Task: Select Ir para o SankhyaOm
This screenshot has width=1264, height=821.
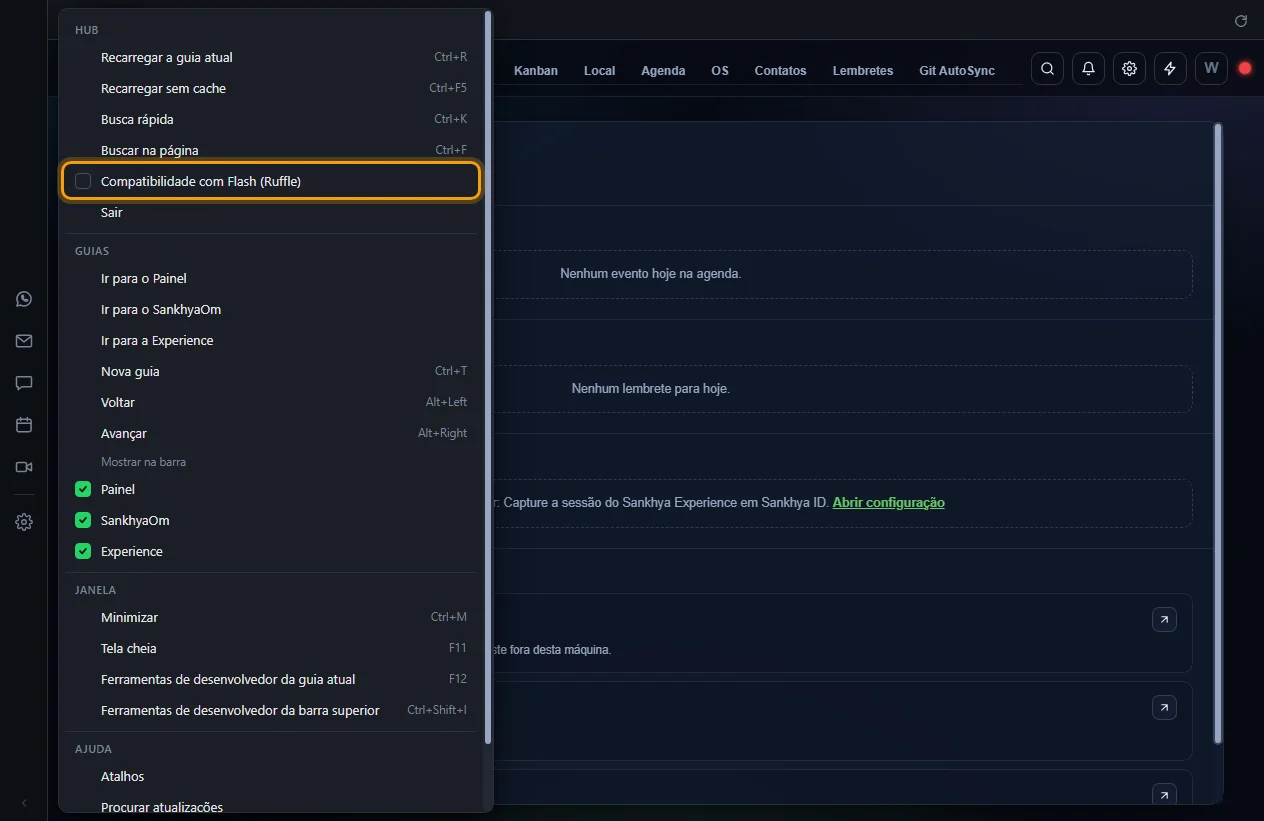Action: 272,309
